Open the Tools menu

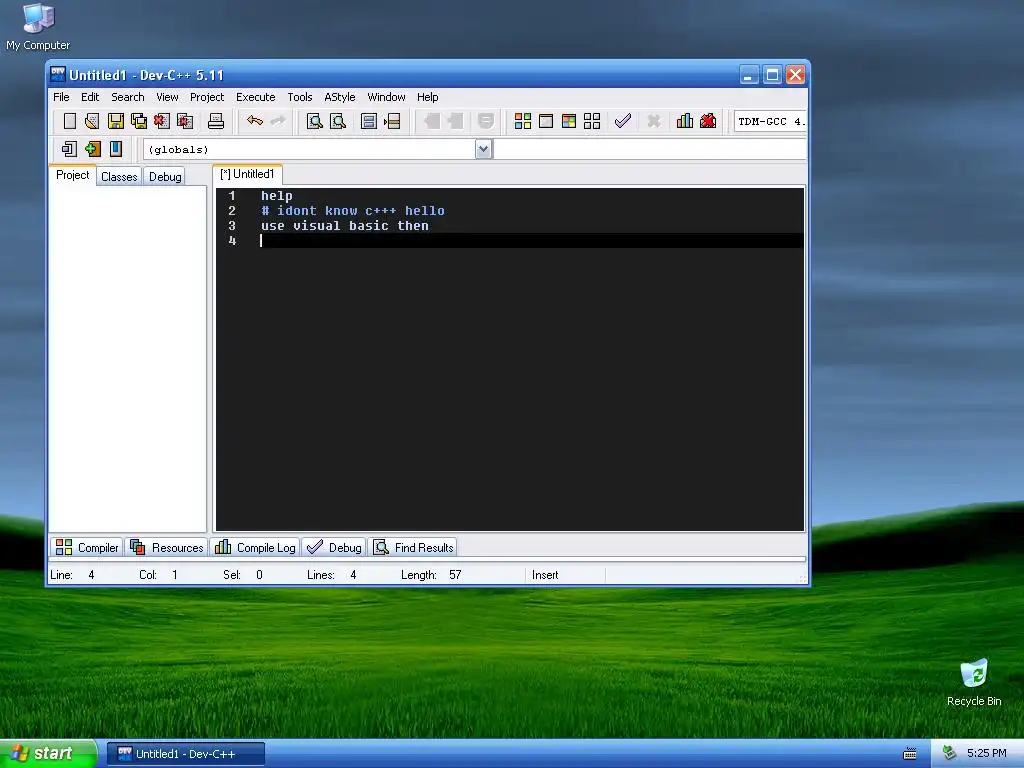coord(300,97)
